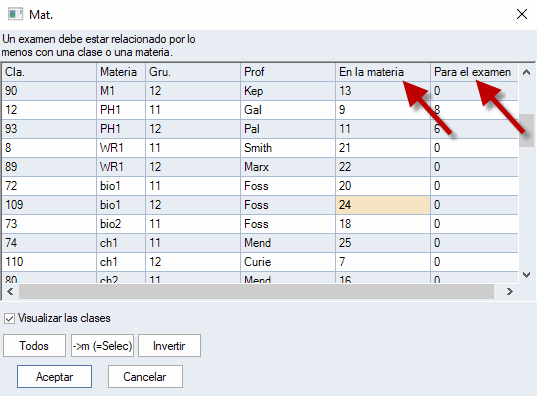Select the value 18 in bio2 row
The width and height of the screenshot is (537, 396).
(x=383, y=224)
